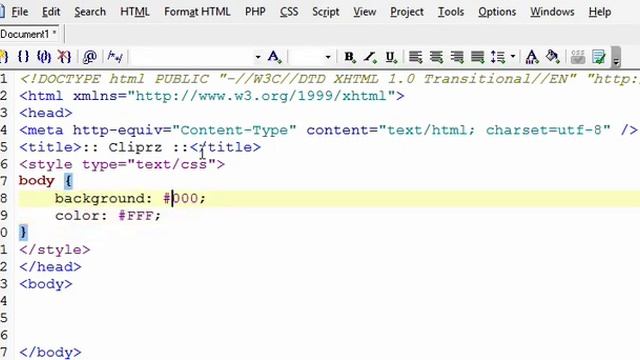
Task: Open the Options menu
Action: point(497,12)
